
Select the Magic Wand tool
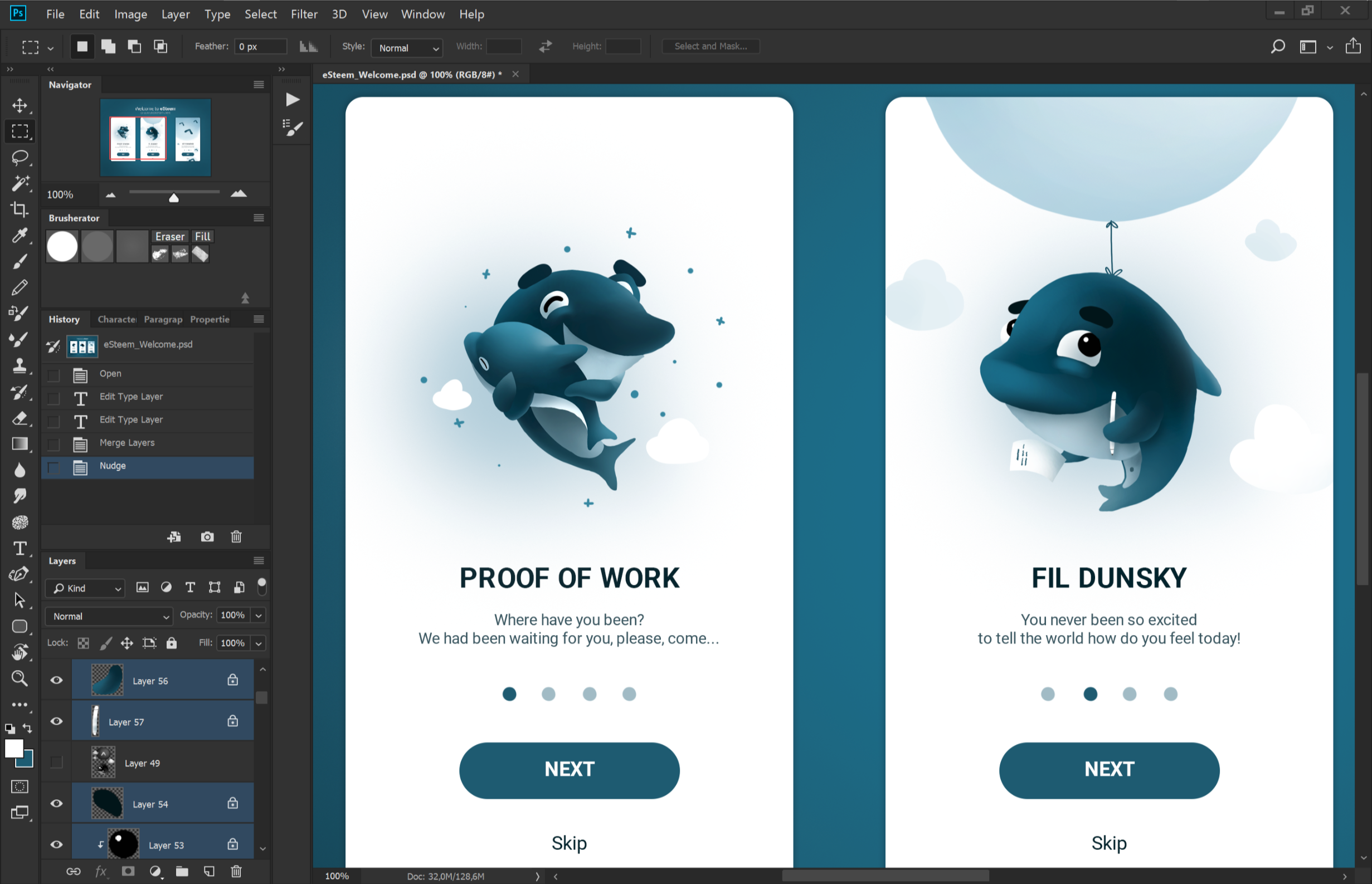click(x=20, y=184)
